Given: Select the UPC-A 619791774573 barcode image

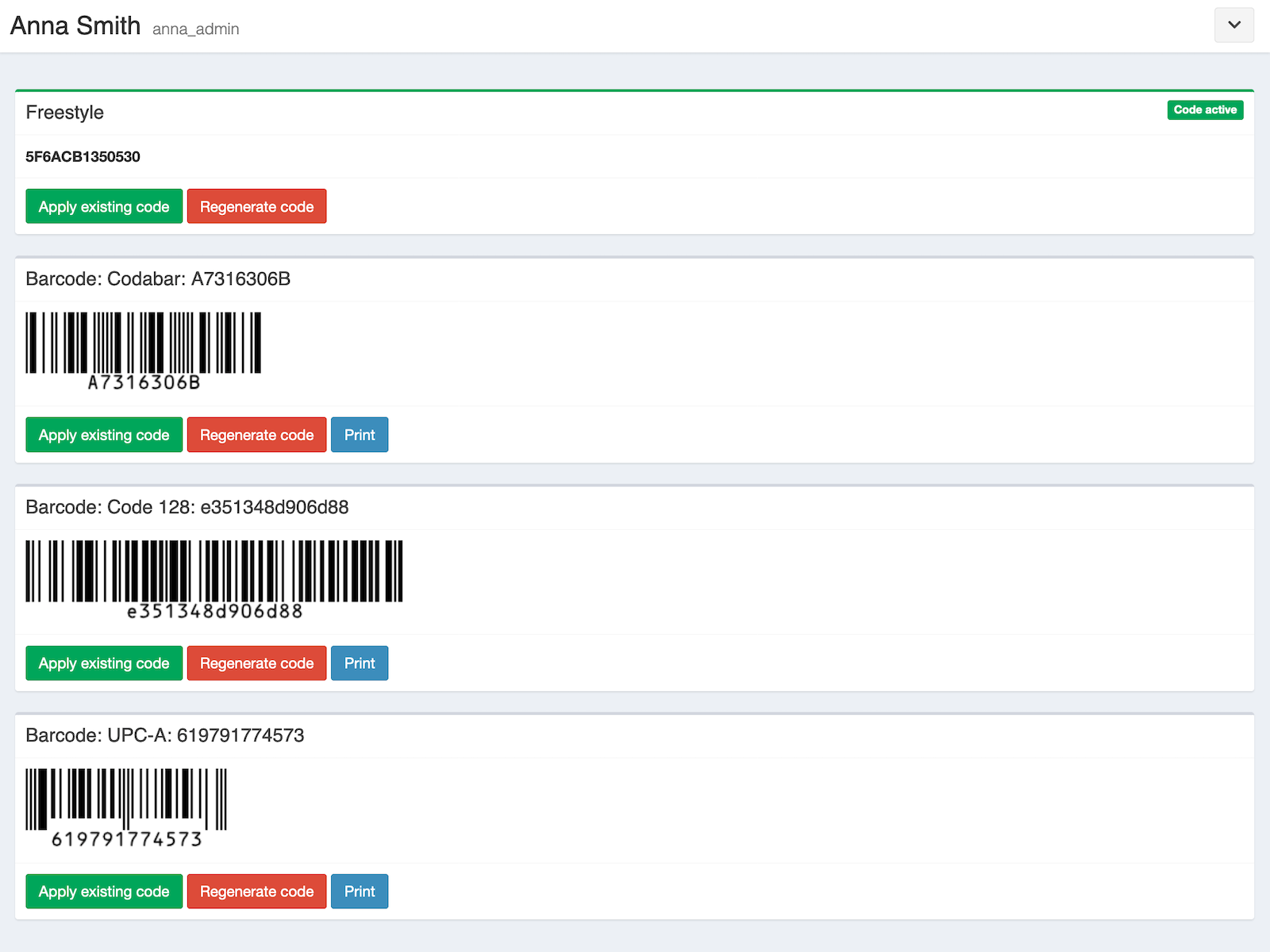Looking at the screenshot, I should pos(126,809).
